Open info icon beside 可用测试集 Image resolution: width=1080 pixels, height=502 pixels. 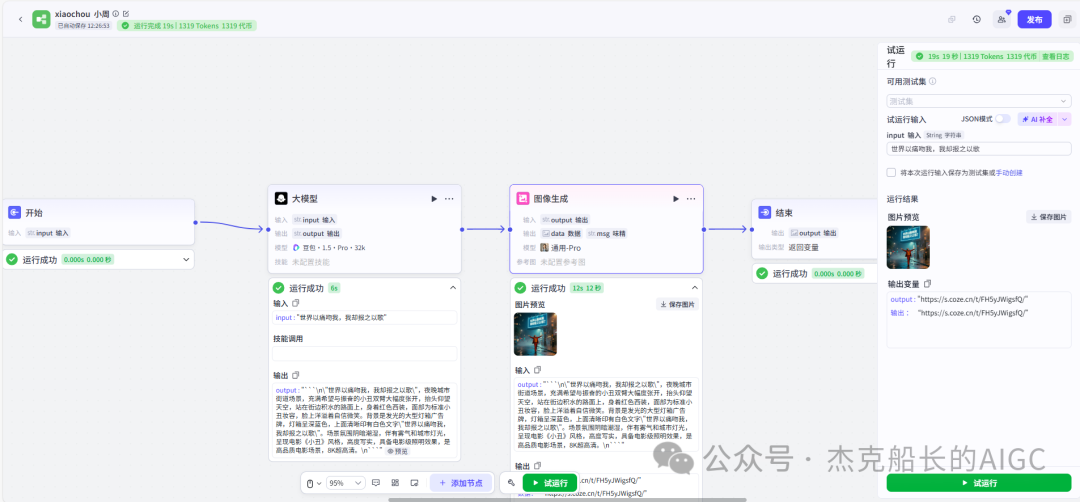coord(933,81)
